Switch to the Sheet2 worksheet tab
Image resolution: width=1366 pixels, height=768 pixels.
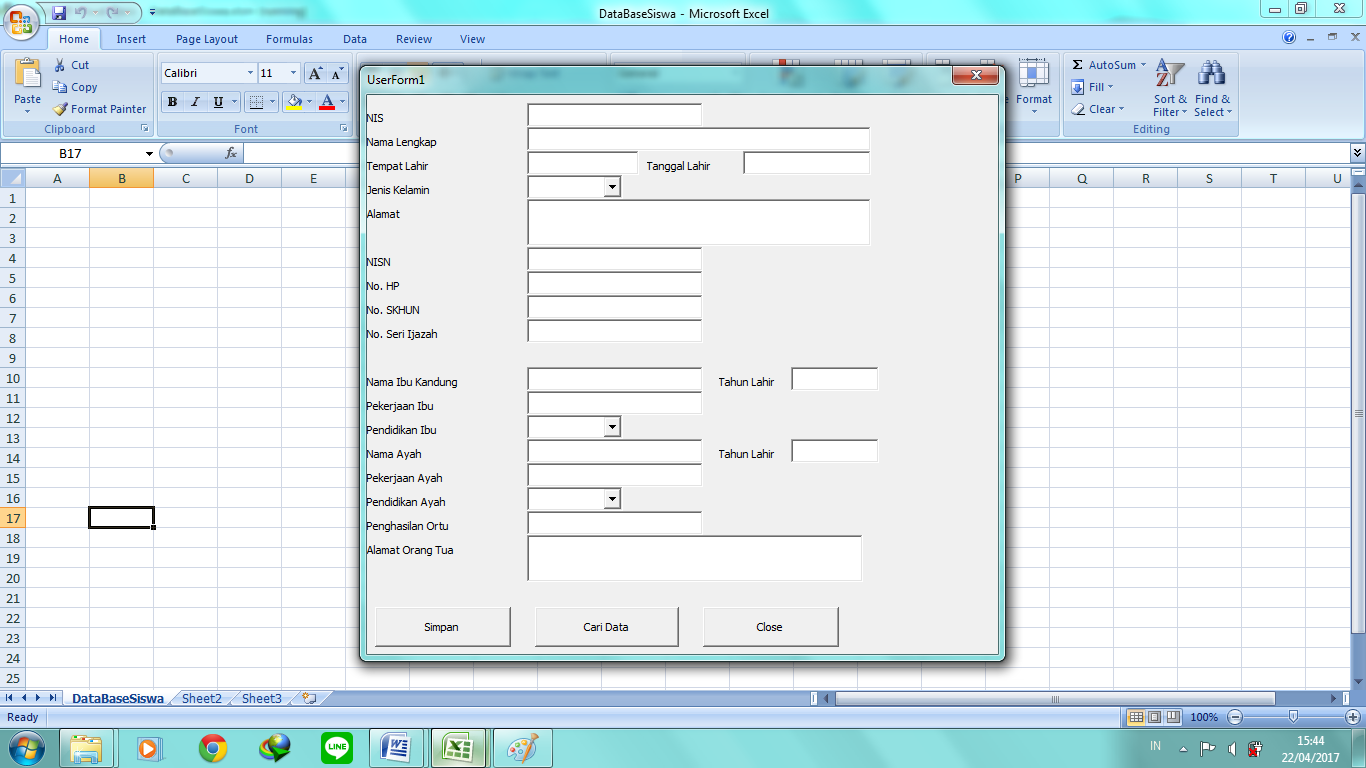[201, 699]
